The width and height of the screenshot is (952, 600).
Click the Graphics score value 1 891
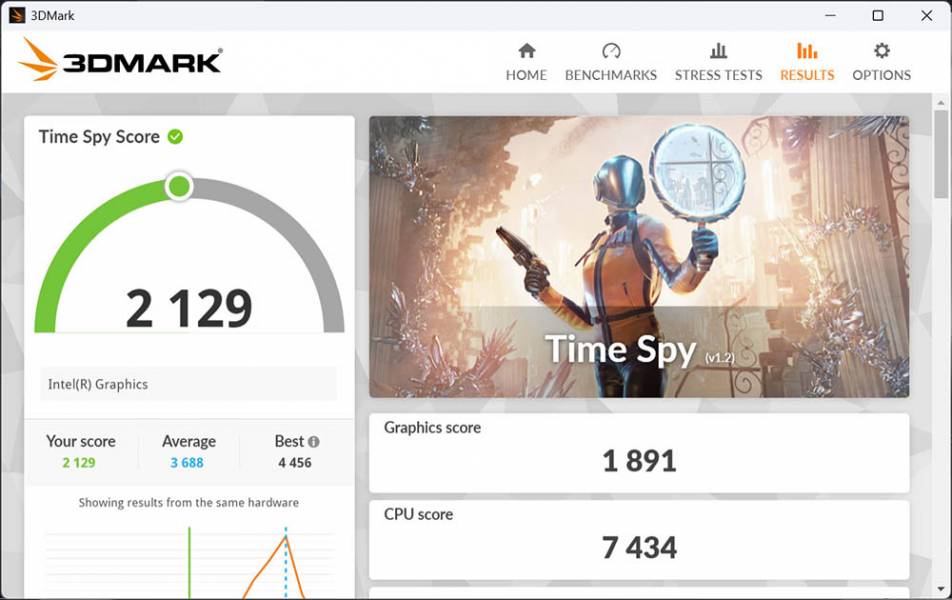coord(639,460)
